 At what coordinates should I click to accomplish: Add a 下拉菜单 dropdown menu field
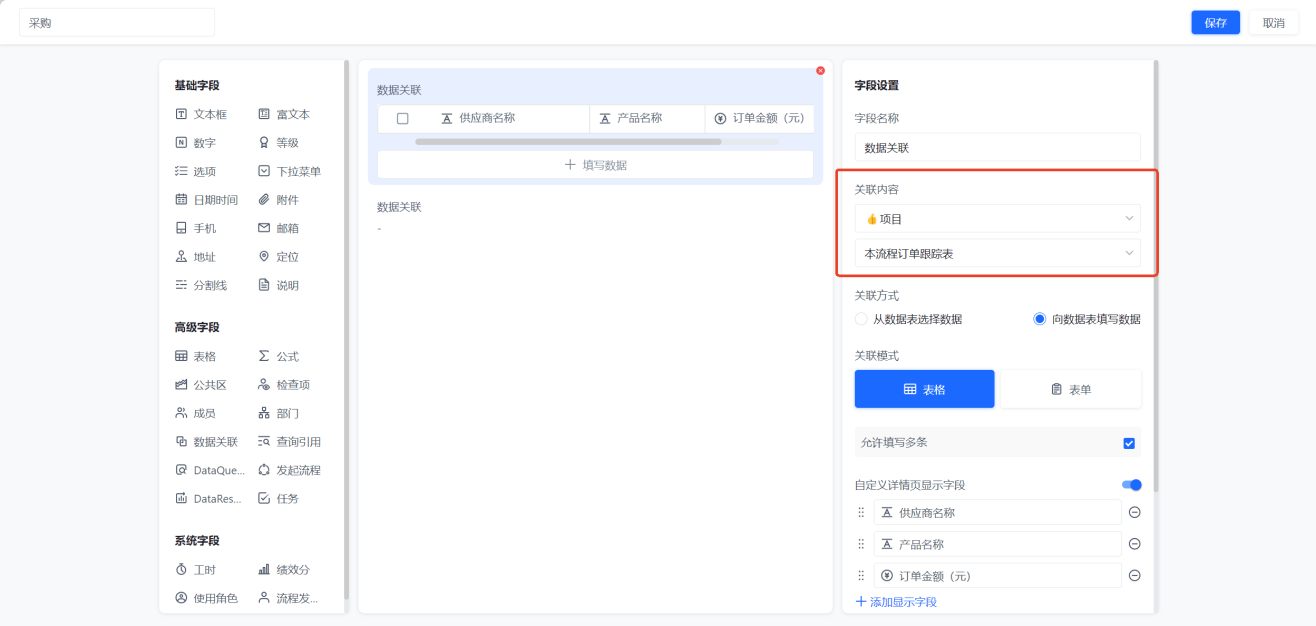tap(290, 172)
